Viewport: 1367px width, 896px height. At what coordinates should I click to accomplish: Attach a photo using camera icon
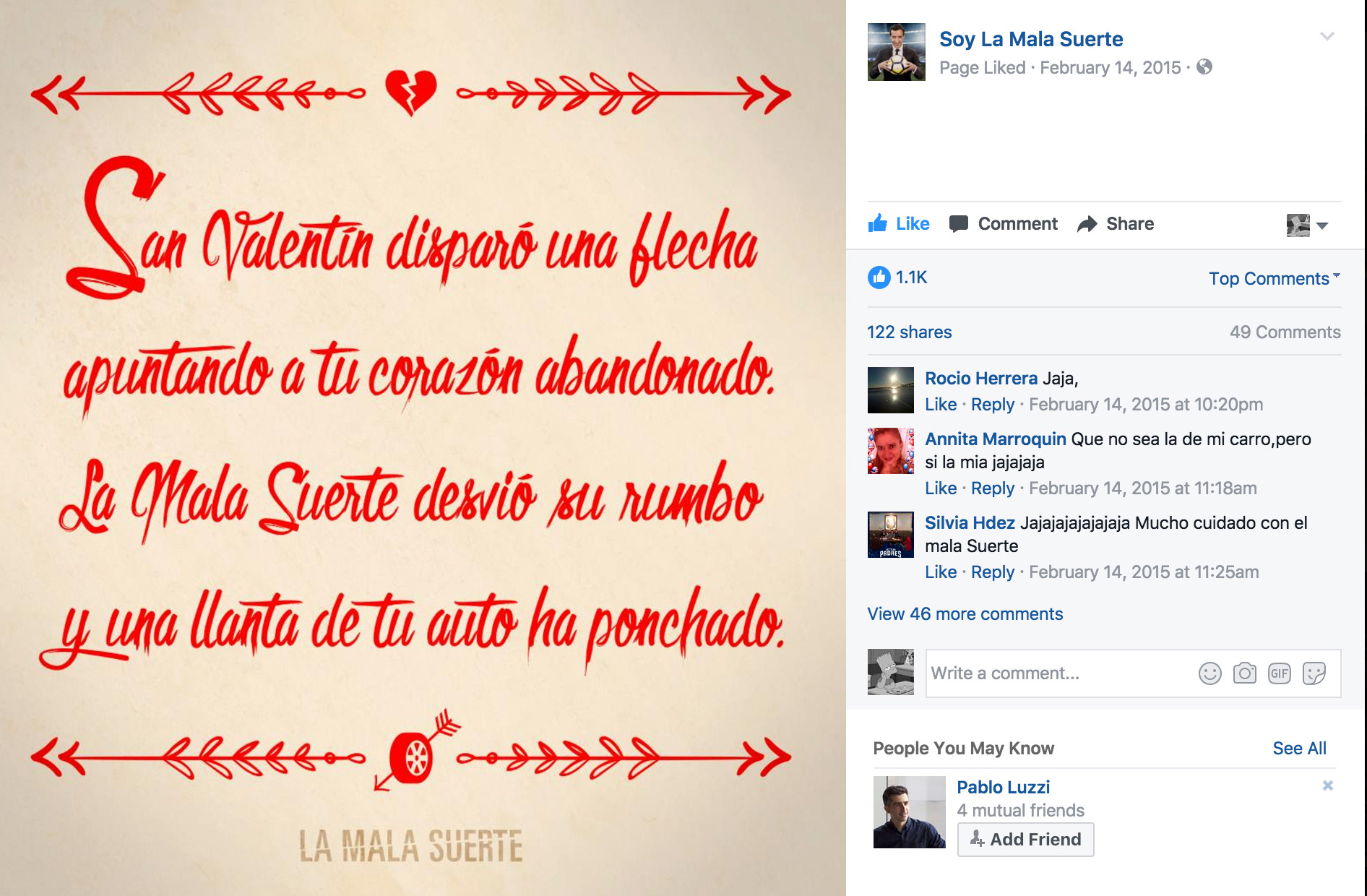tap(1244, 673)
